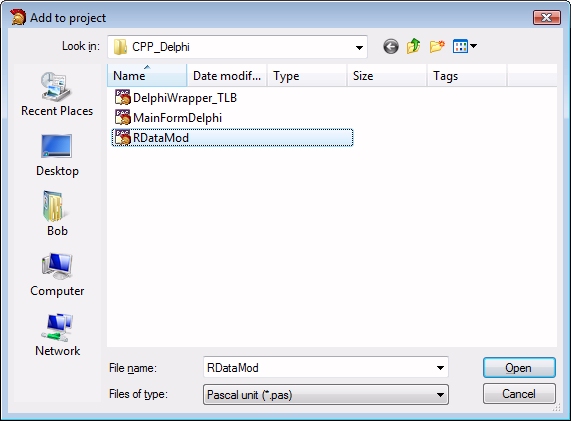Sort by the Size column header
The height and width of the screenshot is (421, 571).
387,75
